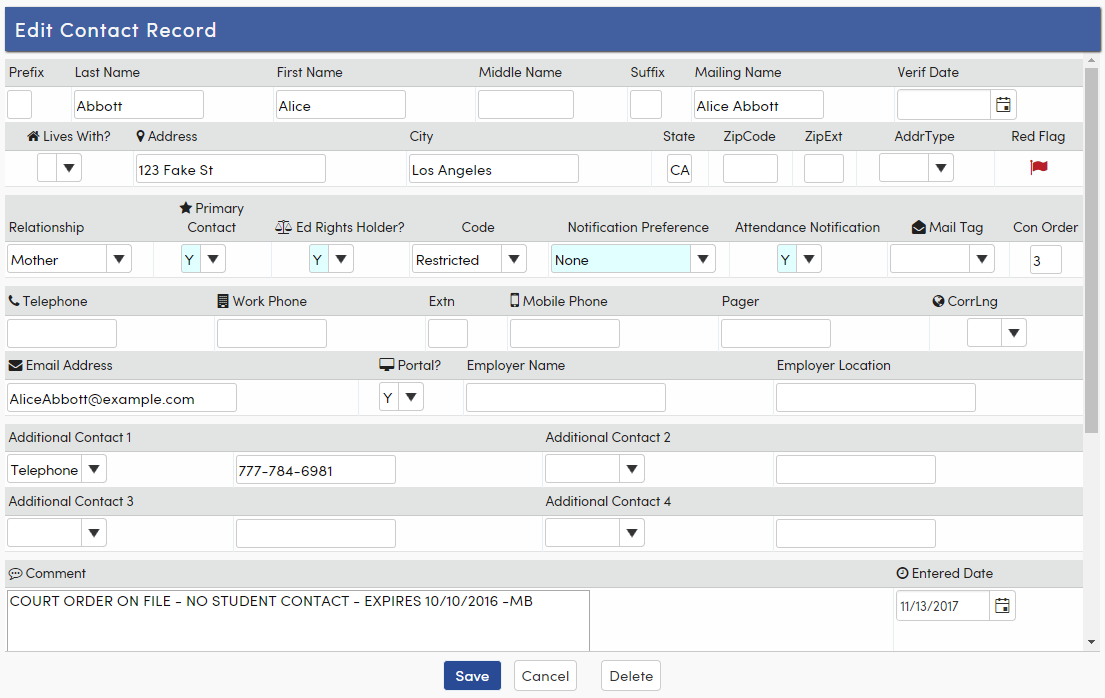Change the Attendance Notification Y setting

(808, 258)
